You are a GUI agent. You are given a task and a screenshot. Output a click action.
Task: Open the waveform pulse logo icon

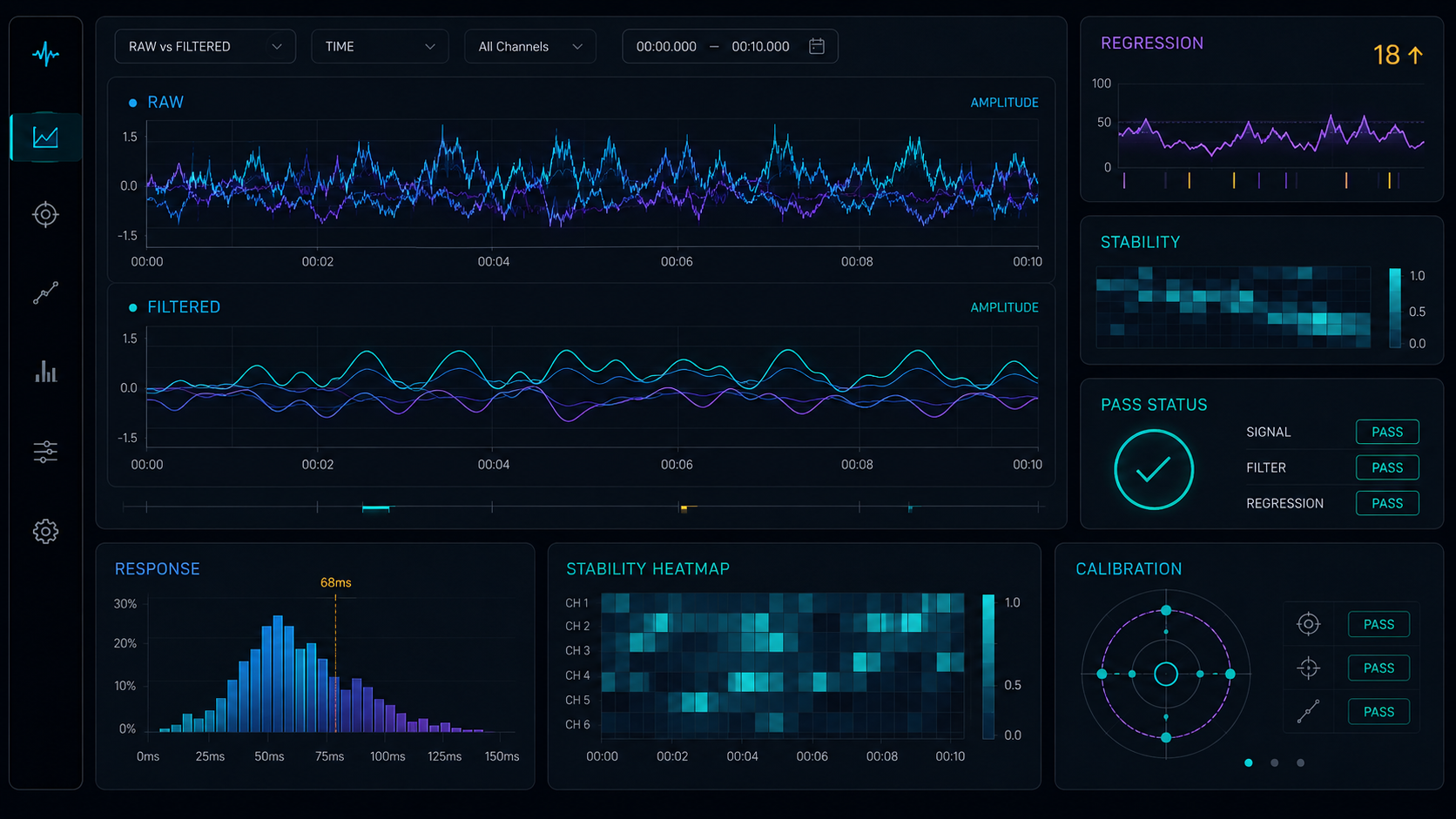(x=45, y=55)
